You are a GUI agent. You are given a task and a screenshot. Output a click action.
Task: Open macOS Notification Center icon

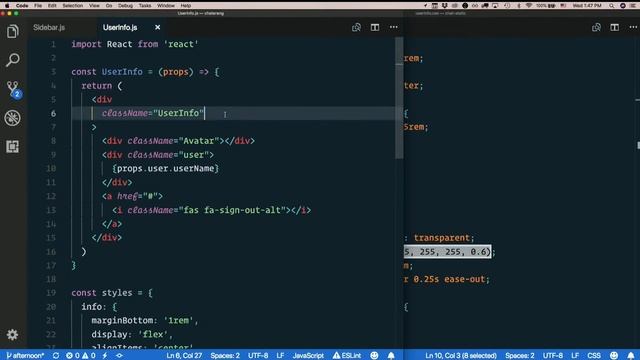[x=634, y=6]
